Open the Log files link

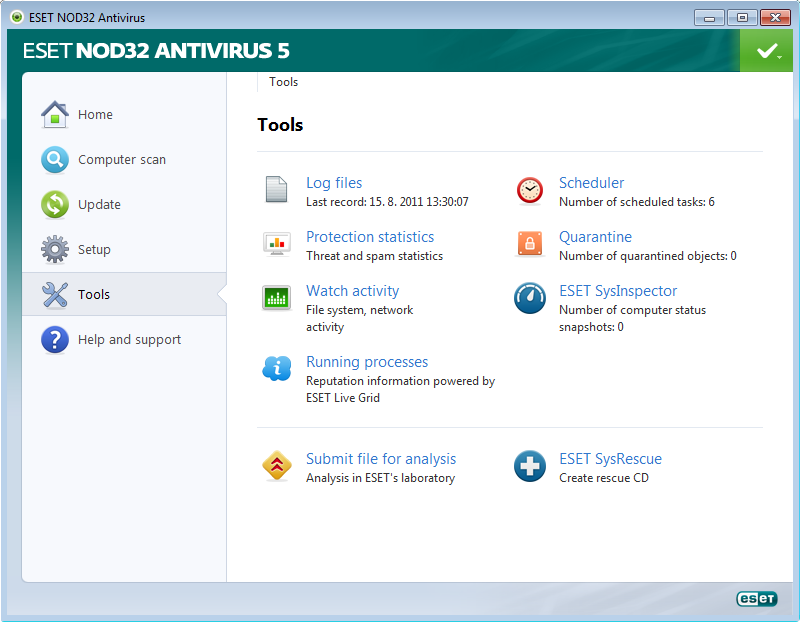(334, 183)
